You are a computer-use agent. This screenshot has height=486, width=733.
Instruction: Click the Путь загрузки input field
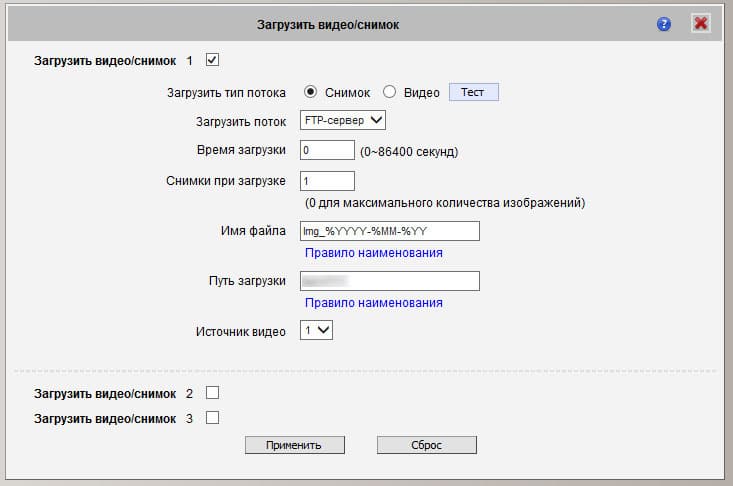pyautogui.click(x=390, y=281)
